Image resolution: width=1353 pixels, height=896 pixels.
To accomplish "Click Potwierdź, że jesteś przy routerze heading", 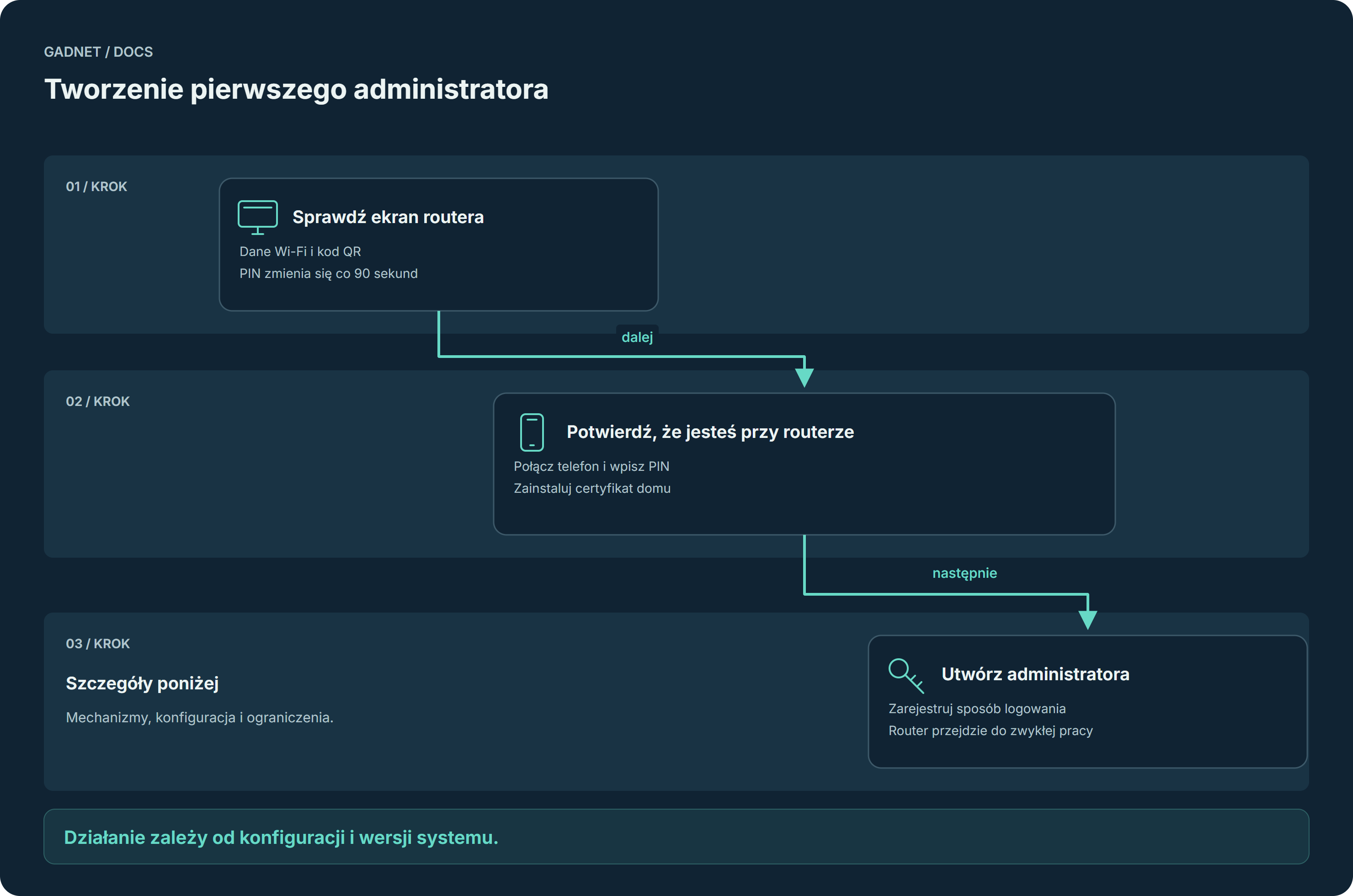I will [710, 432].
